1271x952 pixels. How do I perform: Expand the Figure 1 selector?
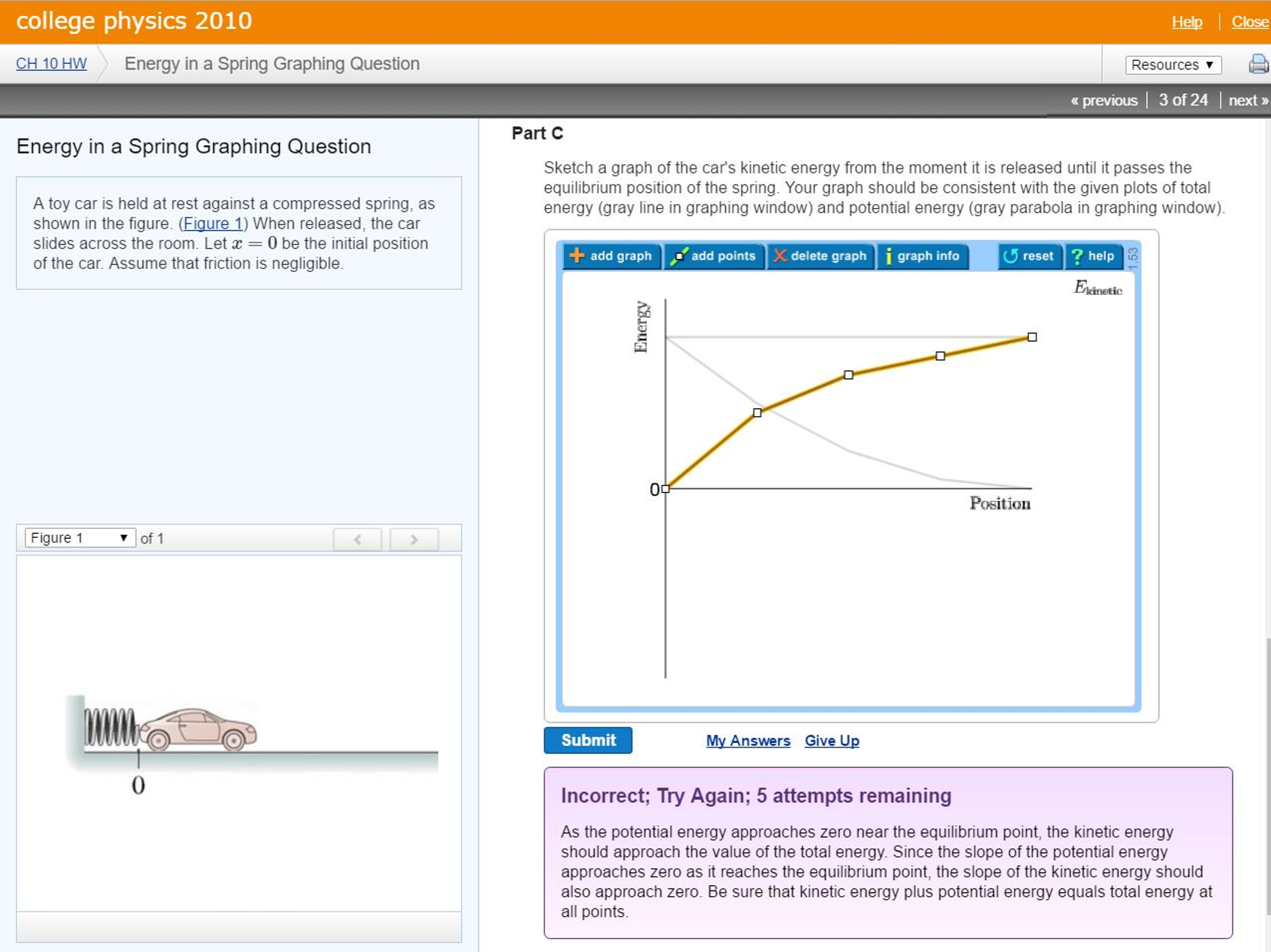coord(80,538)
